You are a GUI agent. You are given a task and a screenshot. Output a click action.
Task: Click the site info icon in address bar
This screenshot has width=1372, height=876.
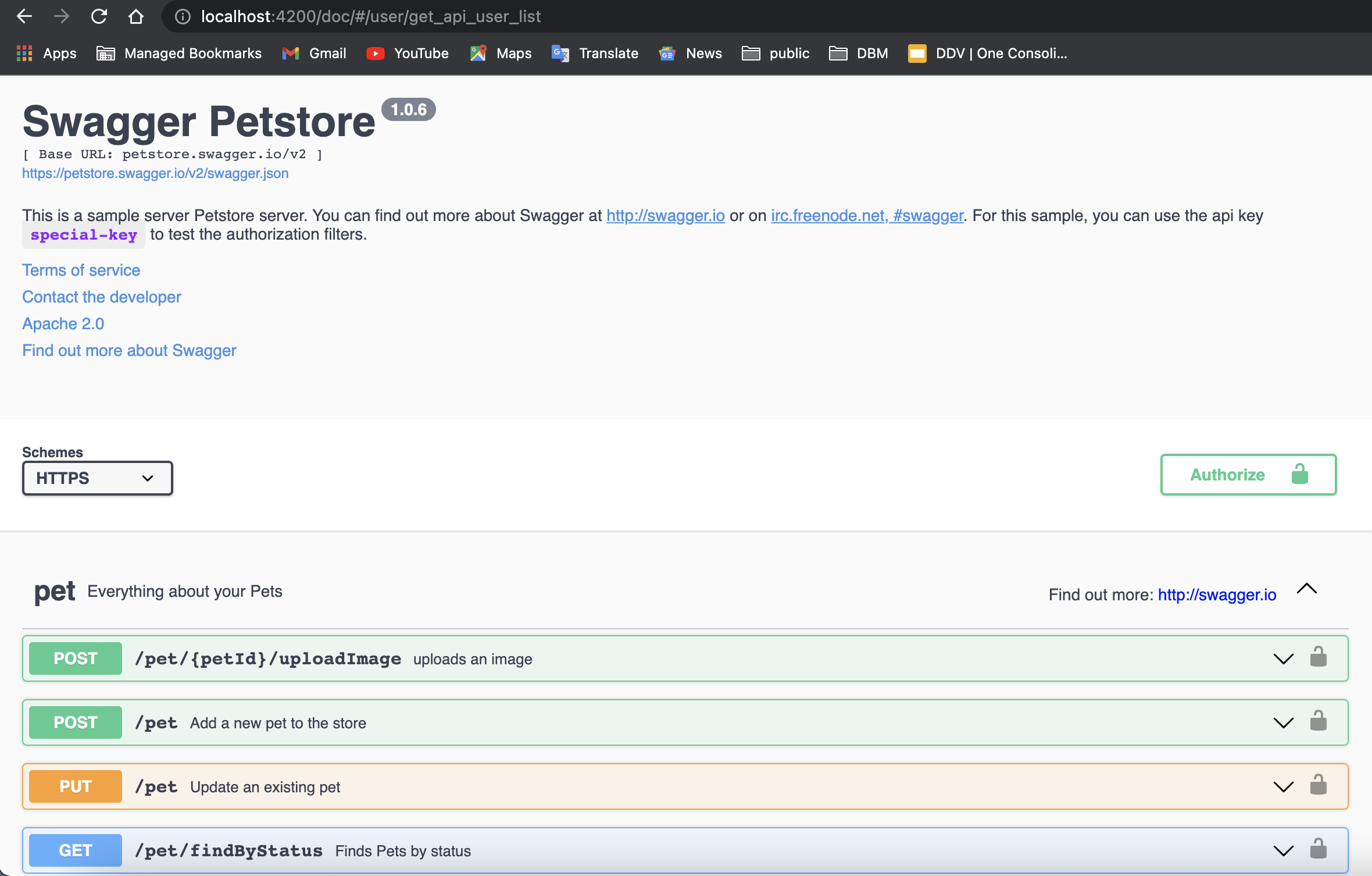coord(183,16)
